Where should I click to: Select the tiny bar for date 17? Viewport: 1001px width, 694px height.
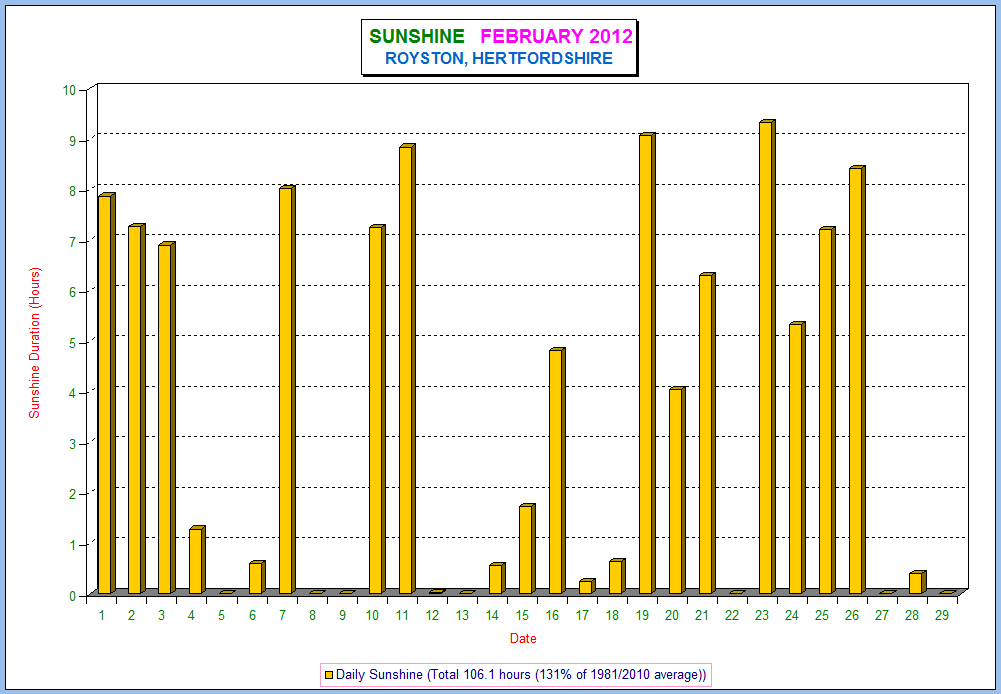(x=587, y=587)
